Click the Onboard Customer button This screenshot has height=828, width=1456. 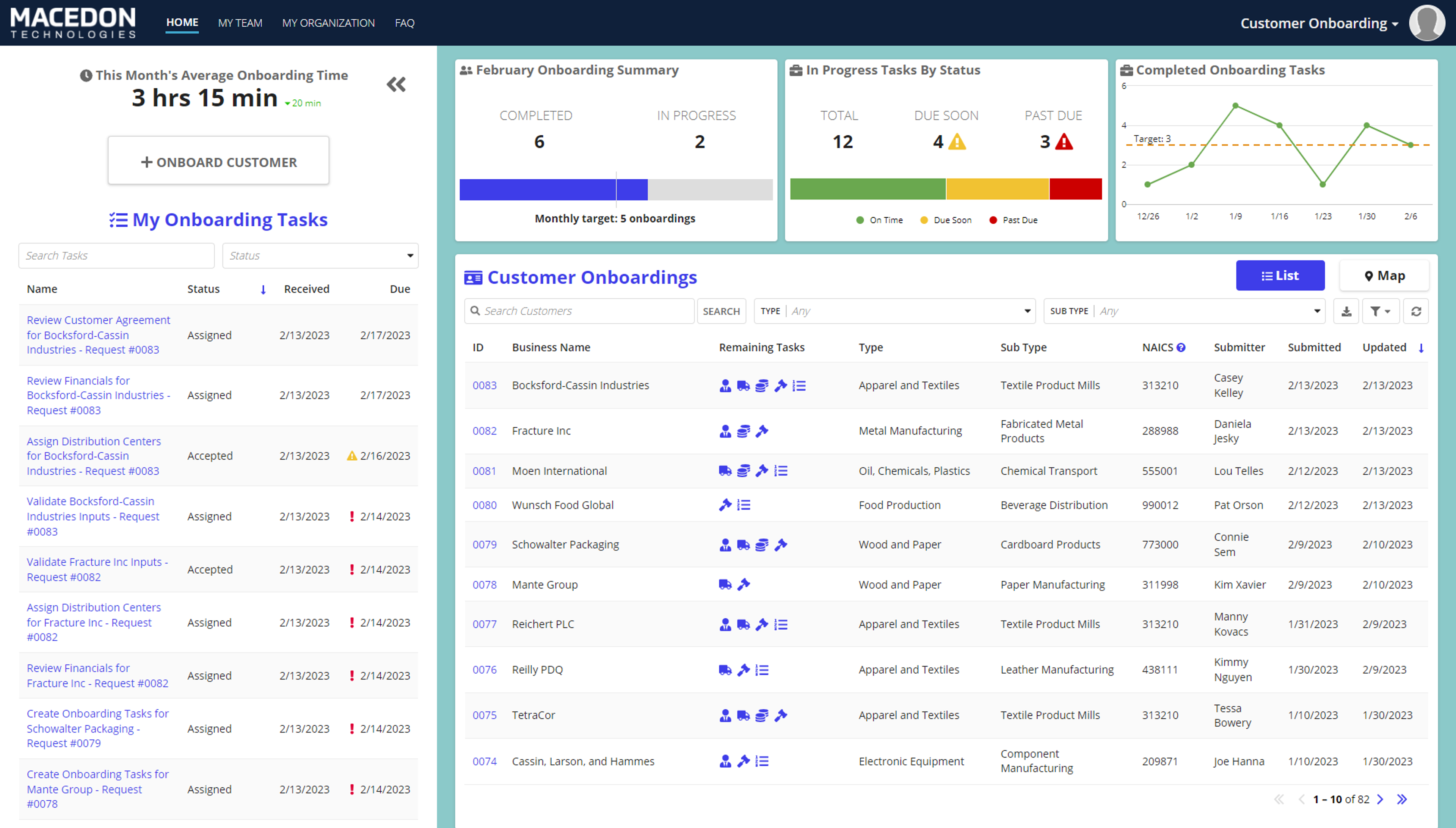pyautogui.click(x=218, y=160)
